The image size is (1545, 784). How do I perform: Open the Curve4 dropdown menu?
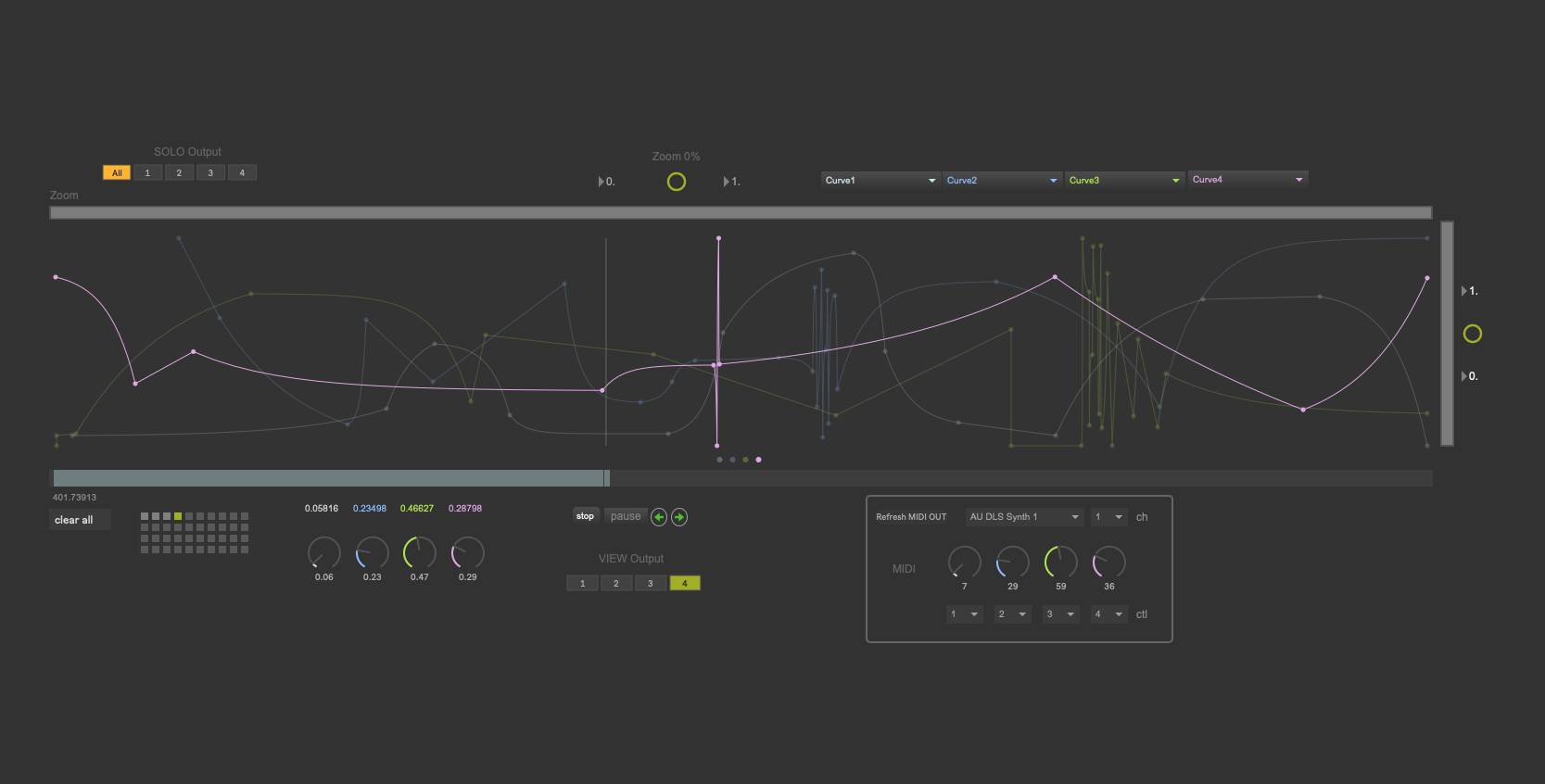(1247, 180)
